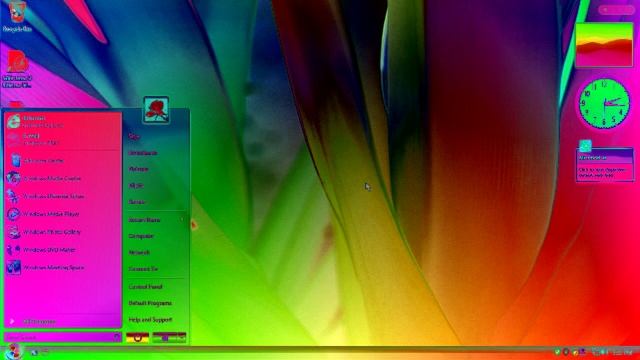Image resolution: width=640 pixels, height=360 pixels.
Task: Launch Windows Media Center
Action: [63, 178]
